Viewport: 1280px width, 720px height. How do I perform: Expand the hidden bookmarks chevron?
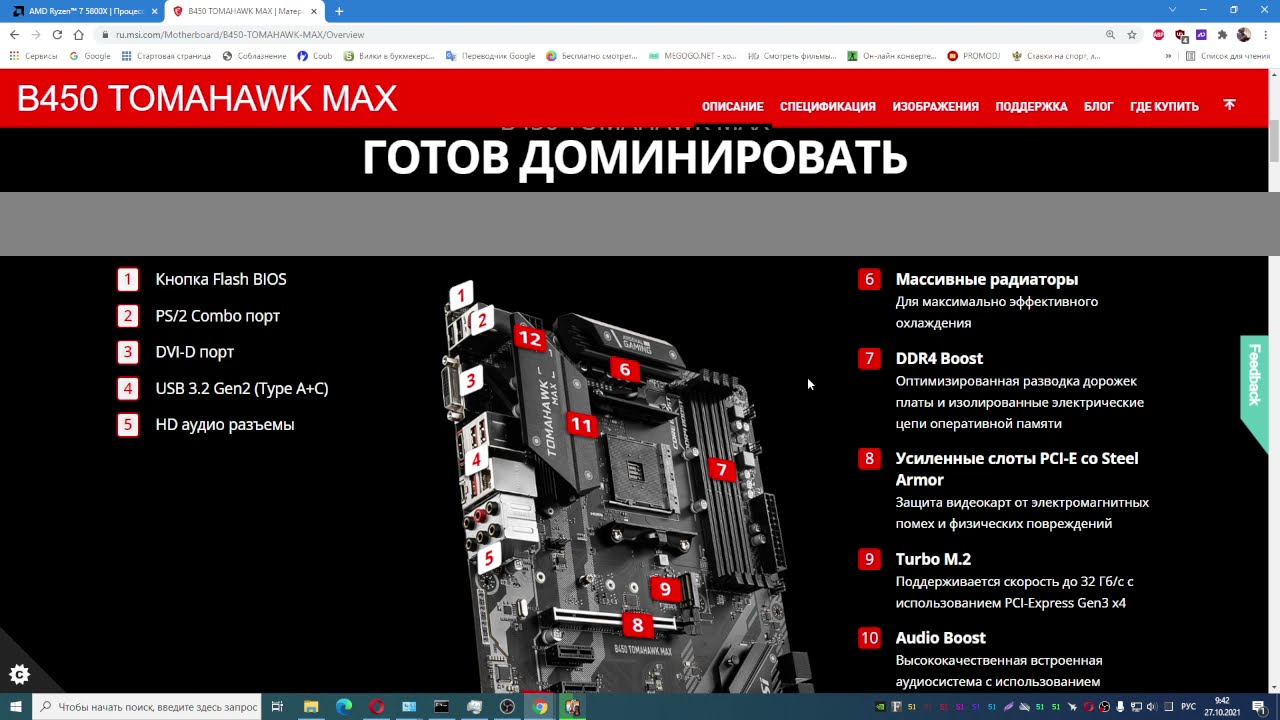[1168, 56]
